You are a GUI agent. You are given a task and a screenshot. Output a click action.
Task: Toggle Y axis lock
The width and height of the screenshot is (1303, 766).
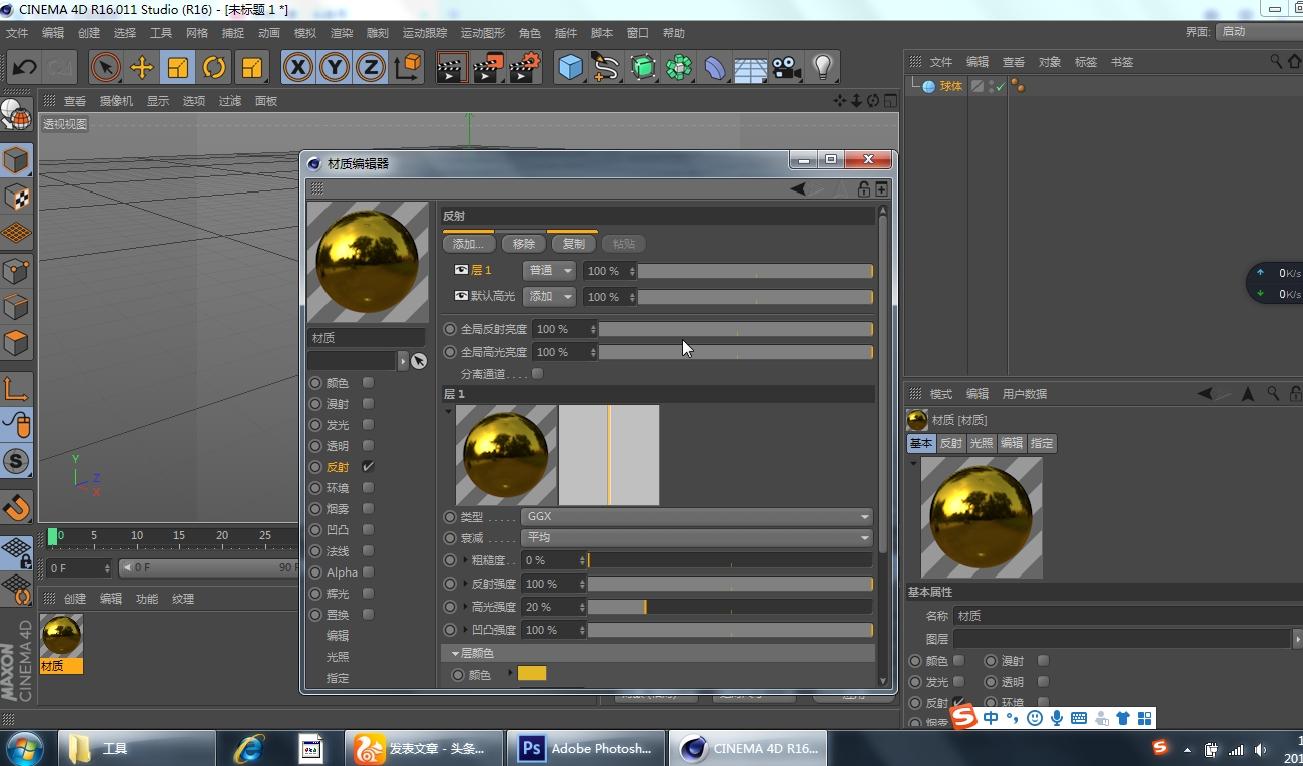(334, 68)
